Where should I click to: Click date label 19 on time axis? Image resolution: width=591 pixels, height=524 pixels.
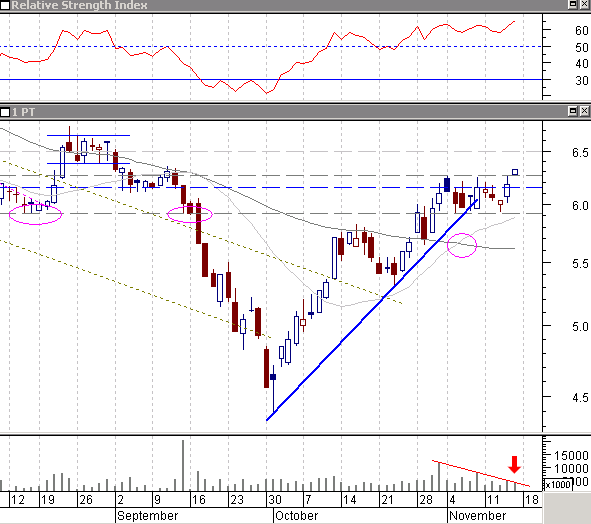point(48,500)
